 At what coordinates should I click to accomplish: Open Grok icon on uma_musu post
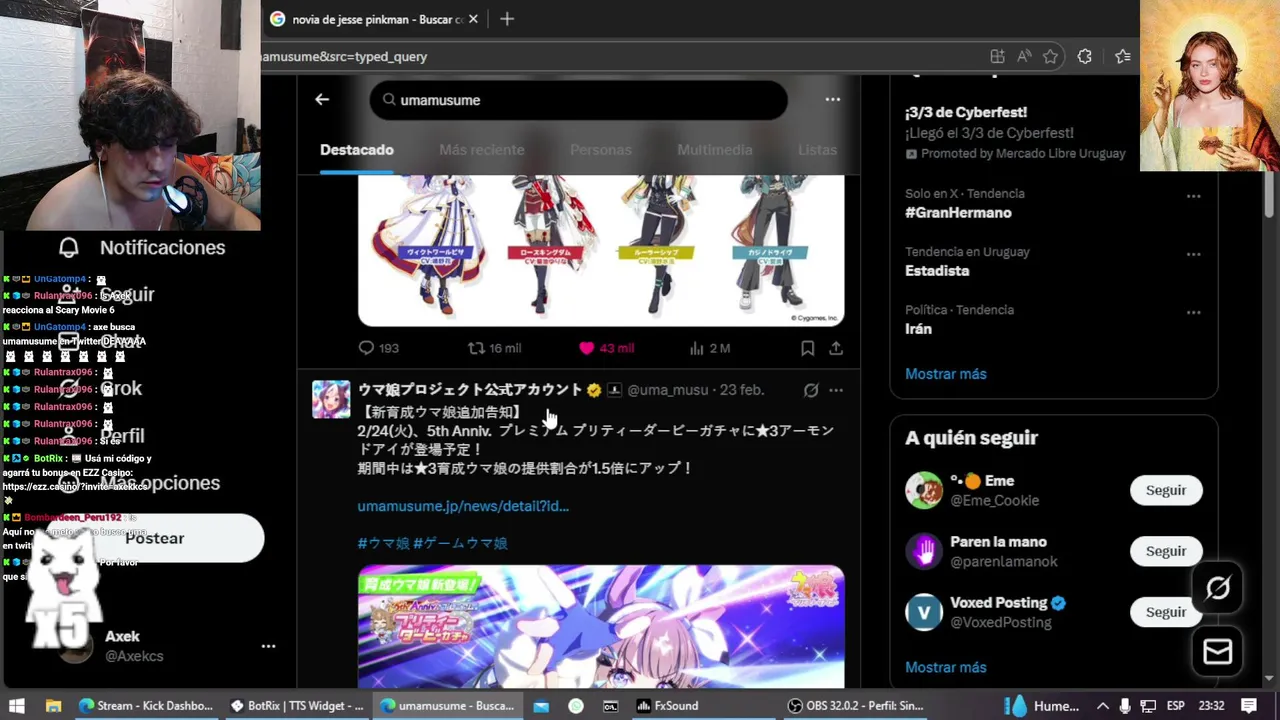click(x=811, y=390)
